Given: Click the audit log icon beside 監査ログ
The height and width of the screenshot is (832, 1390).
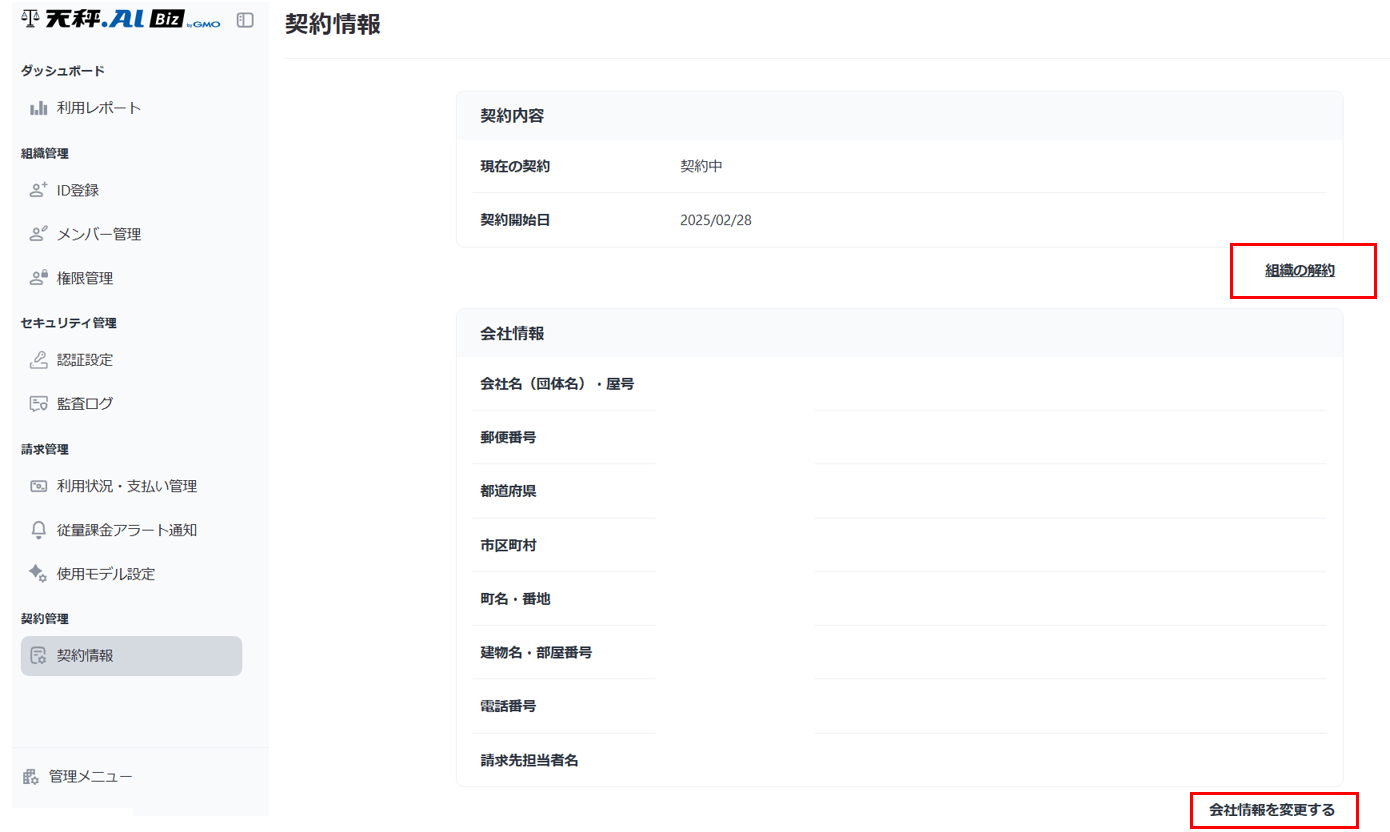Looking at the screenshot, I should click(39, 404).
